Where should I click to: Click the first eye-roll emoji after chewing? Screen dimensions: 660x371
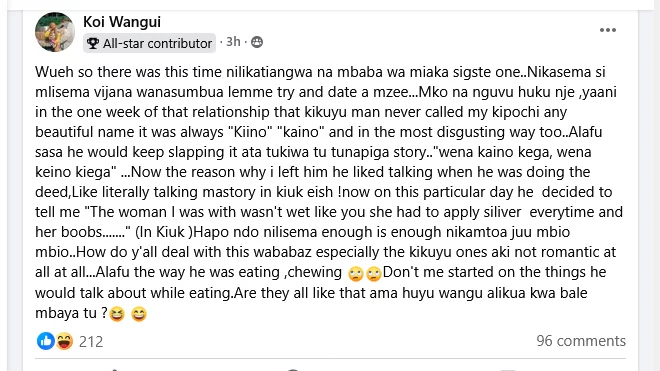point(356,274)
